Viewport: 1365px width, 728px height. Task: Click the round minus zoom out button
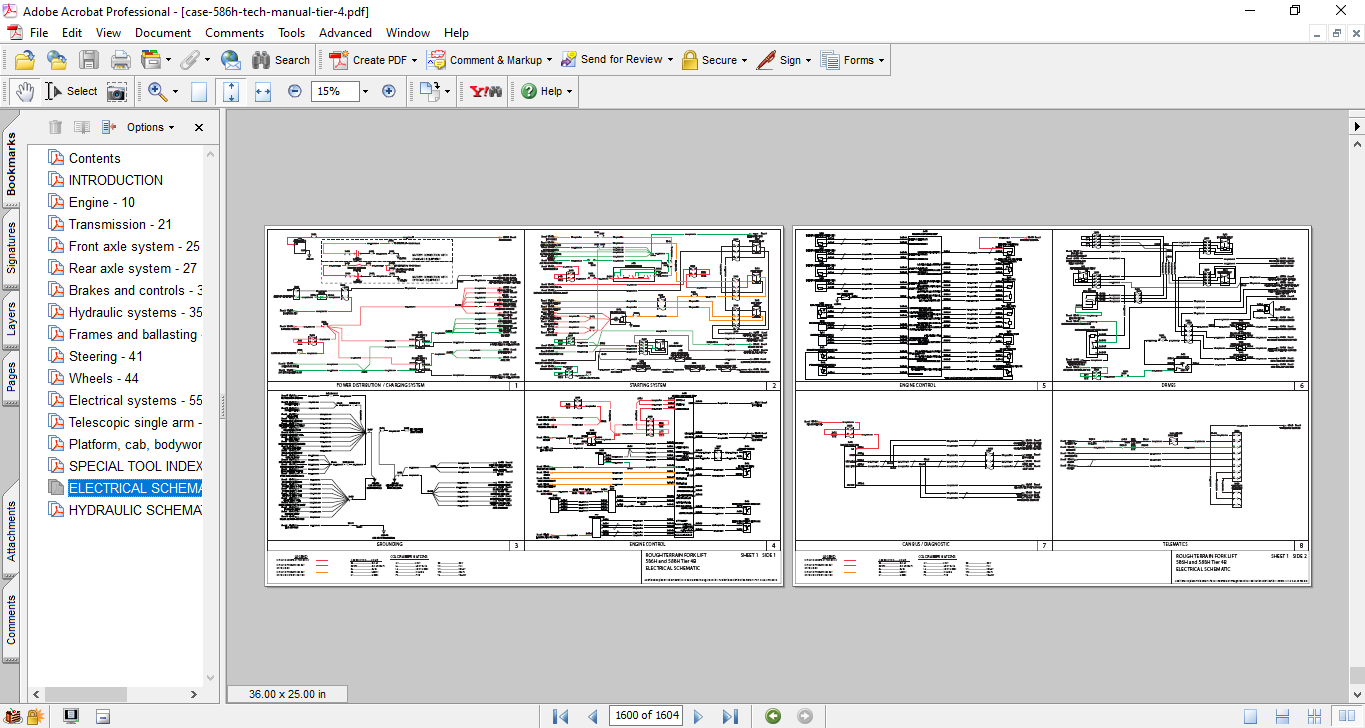295,91
